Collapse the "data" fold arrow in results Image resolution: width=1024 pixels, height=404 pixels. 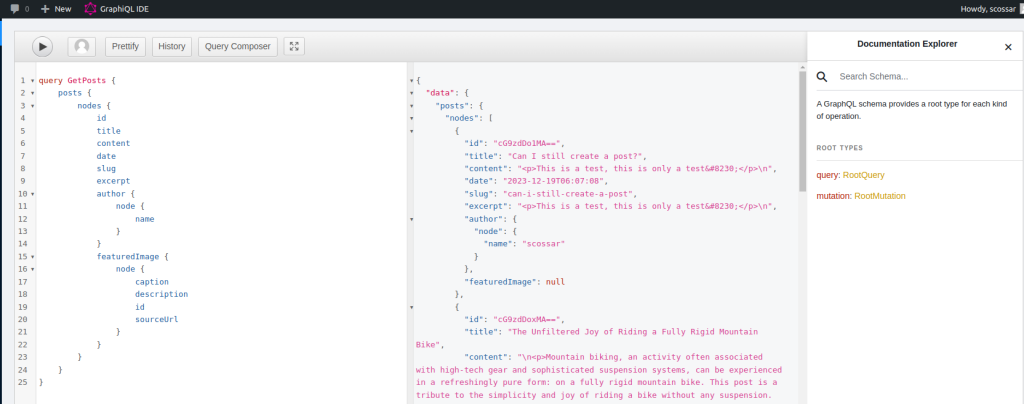pyautogui.click(x=411, y=93)
